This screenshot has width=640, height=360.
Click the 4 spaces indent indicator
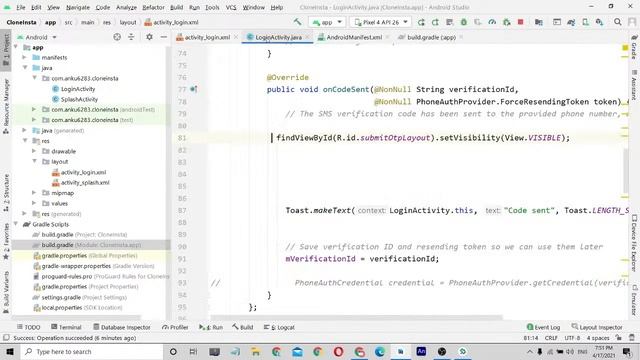coord(598,338)
